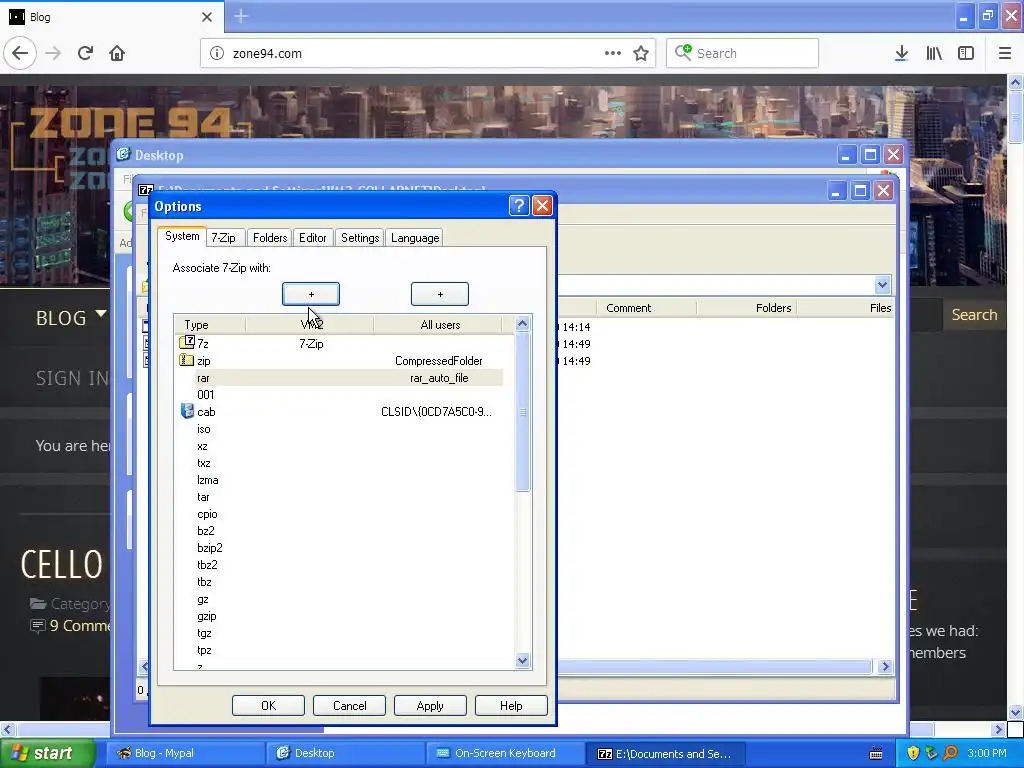Open the Folders tab in Options

tap(270, 238)
